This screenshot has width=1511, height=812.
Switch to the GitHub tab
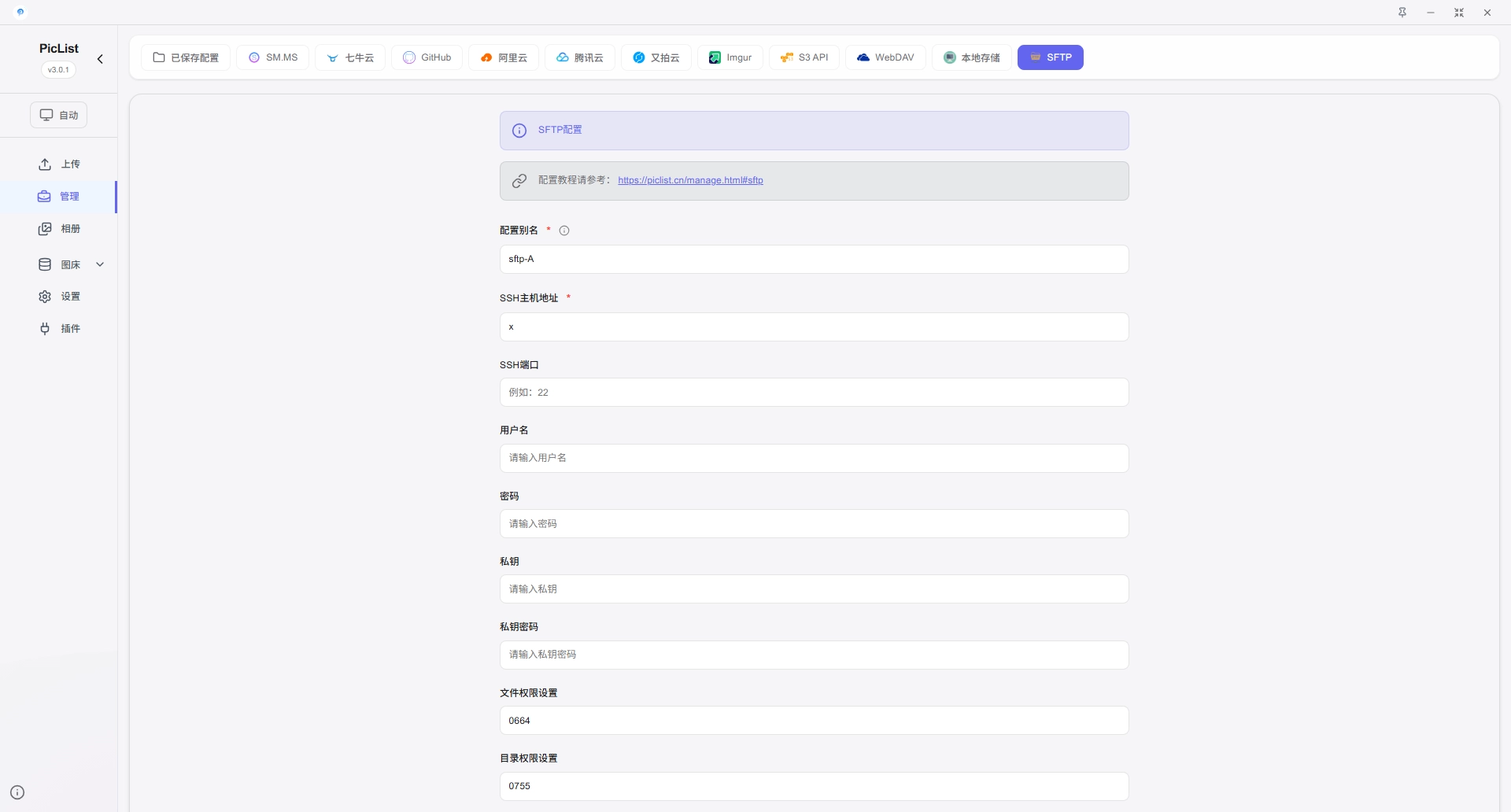[x=427, y=57]
